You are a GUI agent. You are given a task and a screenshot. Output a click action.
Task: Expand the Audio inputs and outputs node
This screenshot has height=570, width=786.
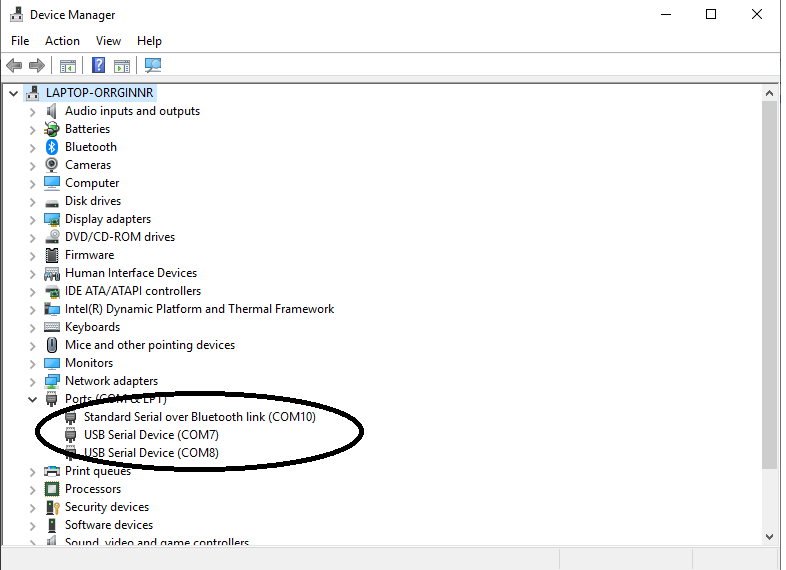pos(32,112)
